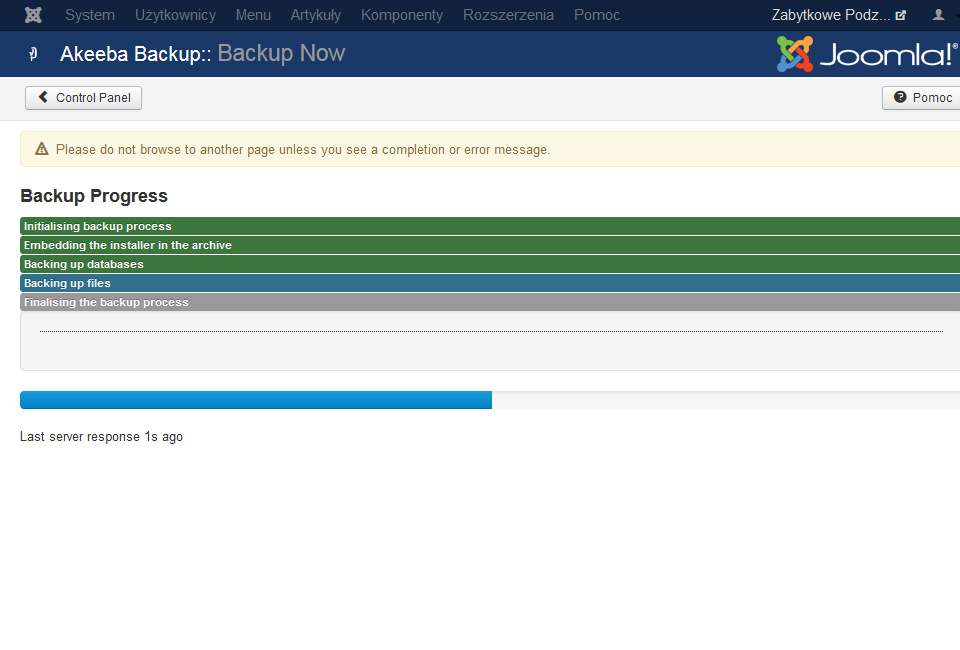The height and width of the screenshot is (650, 960).
Task: Click the 'Last server response' status text
Action: pyautogui.click(x=102, y=436)
